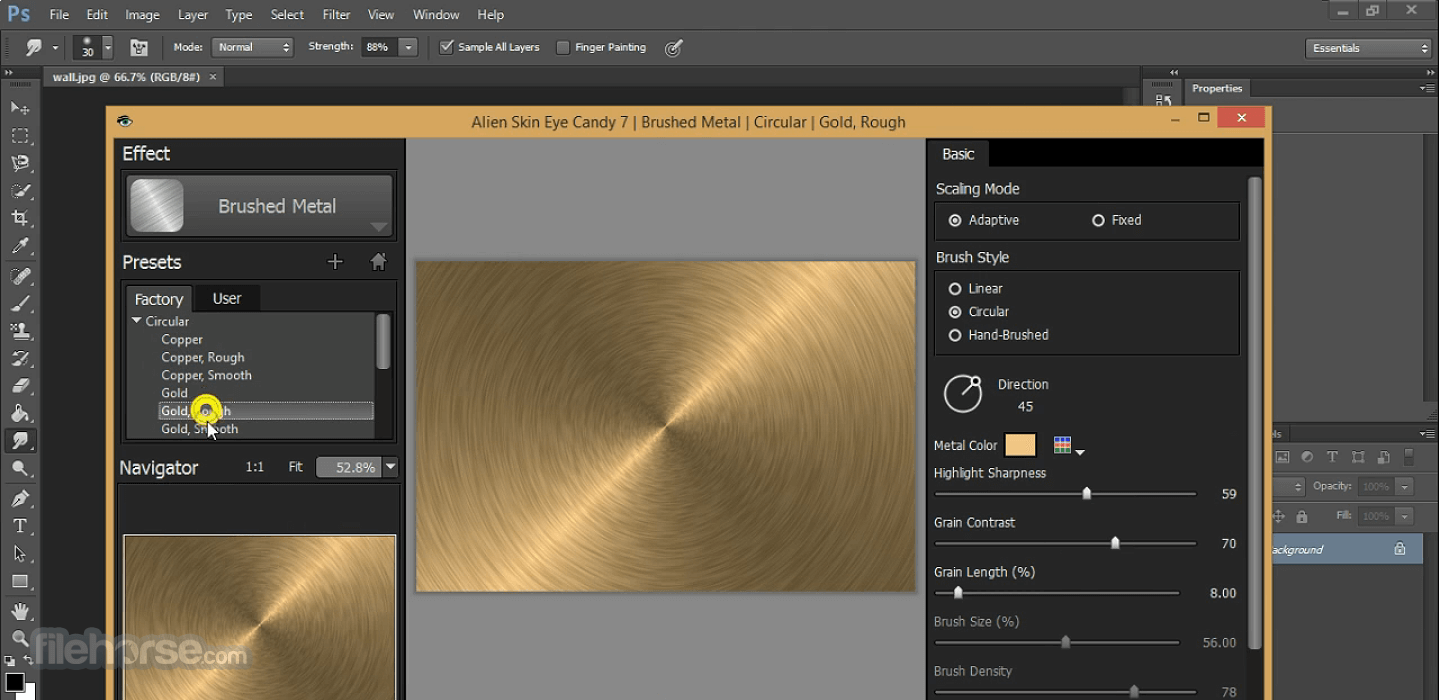Add a new preset with plus icon
The image size is (1439, 700).
[335, 262]
